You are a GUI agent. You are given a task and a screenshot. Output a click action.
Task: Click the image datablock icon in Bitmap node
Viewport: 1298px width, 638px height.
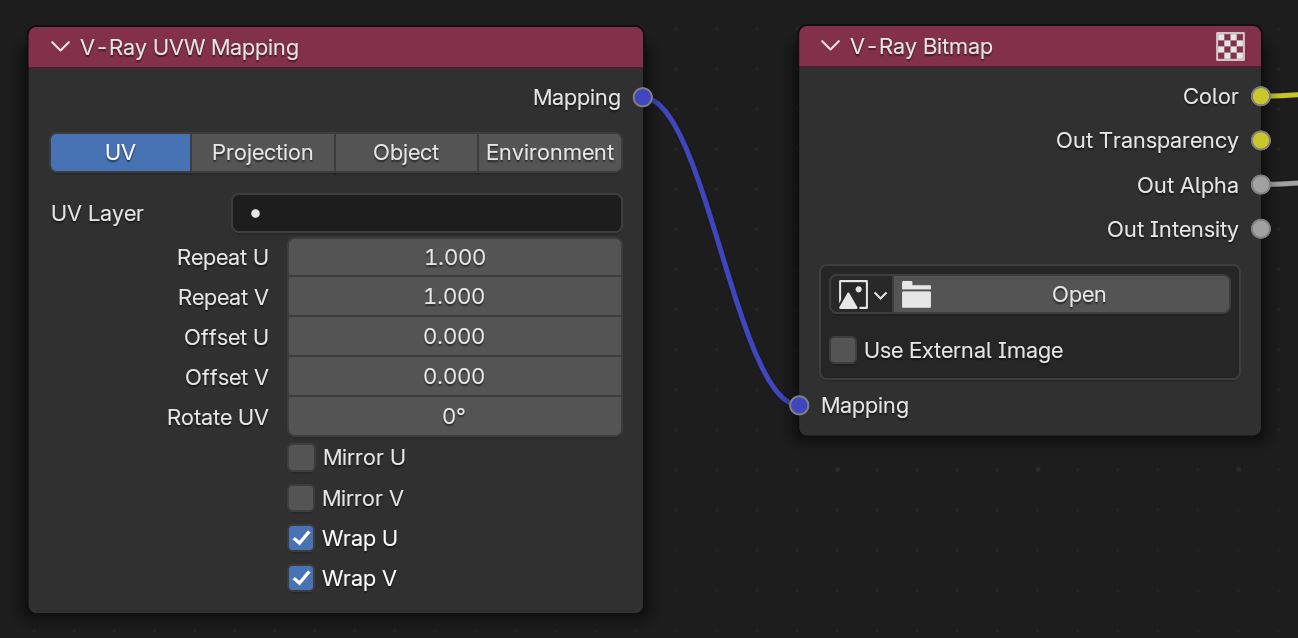click(x=852, y=295)
